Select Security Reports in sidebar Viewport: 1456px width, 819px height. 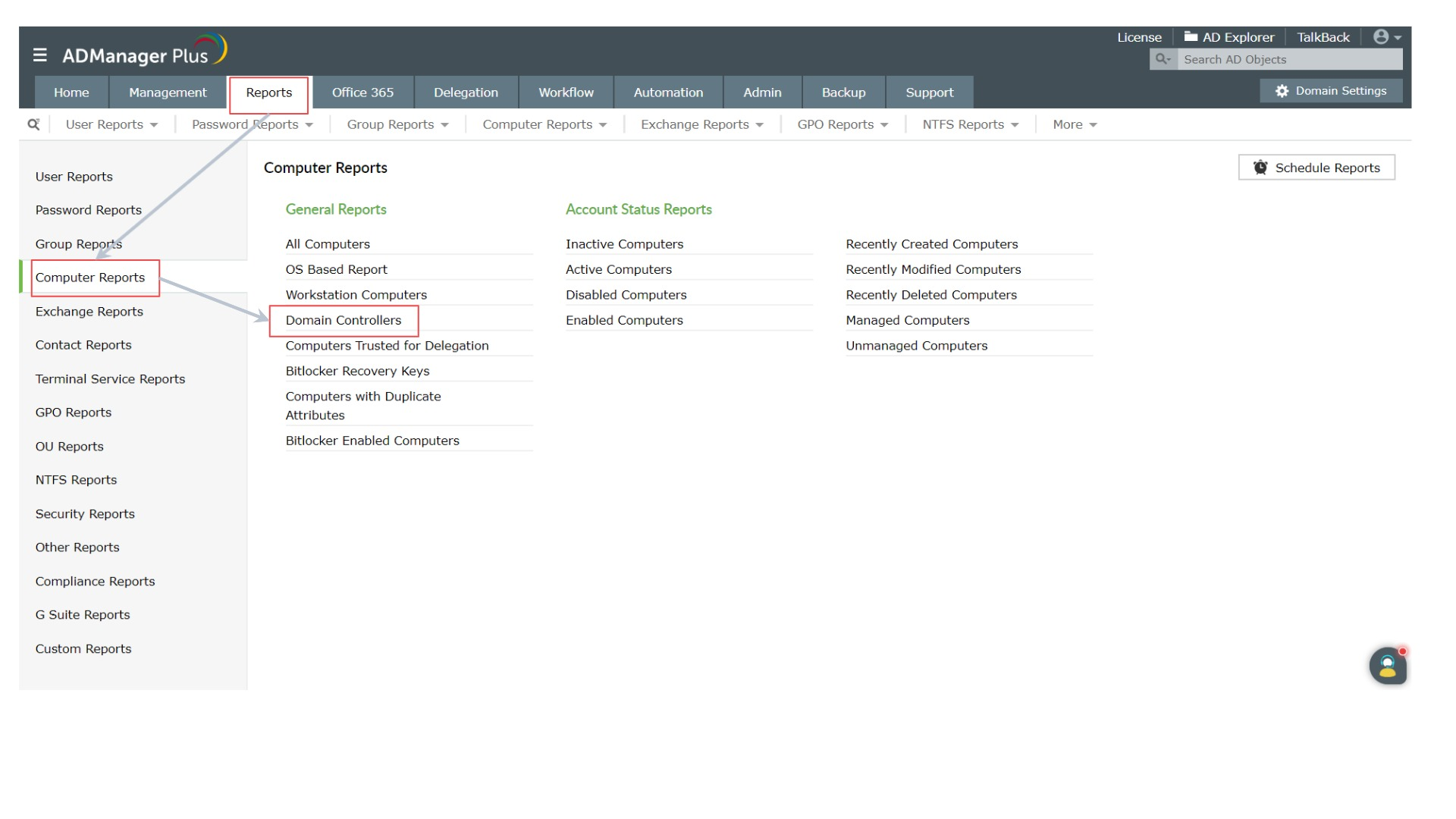(x=85, y=514)
